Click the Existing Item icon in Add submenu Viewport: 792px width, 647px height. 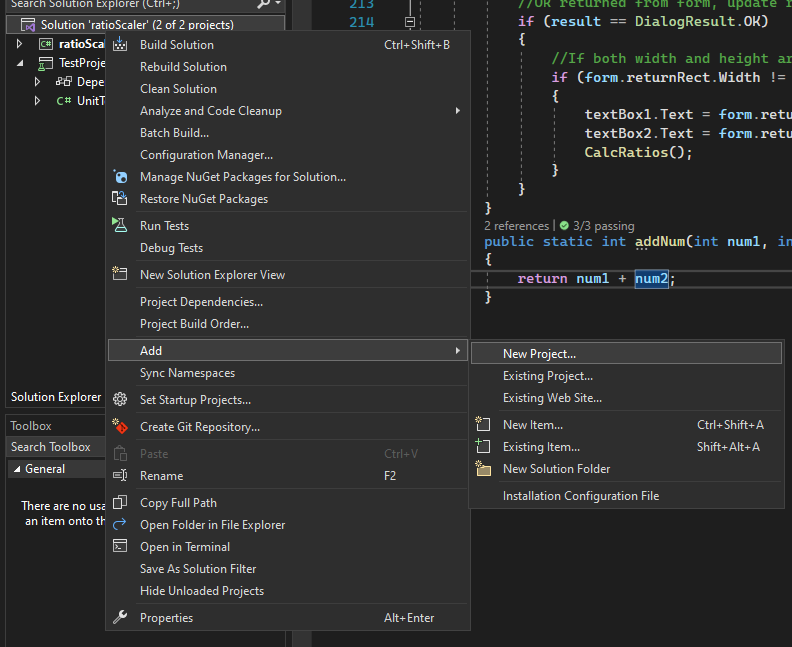tap(483, 446)
